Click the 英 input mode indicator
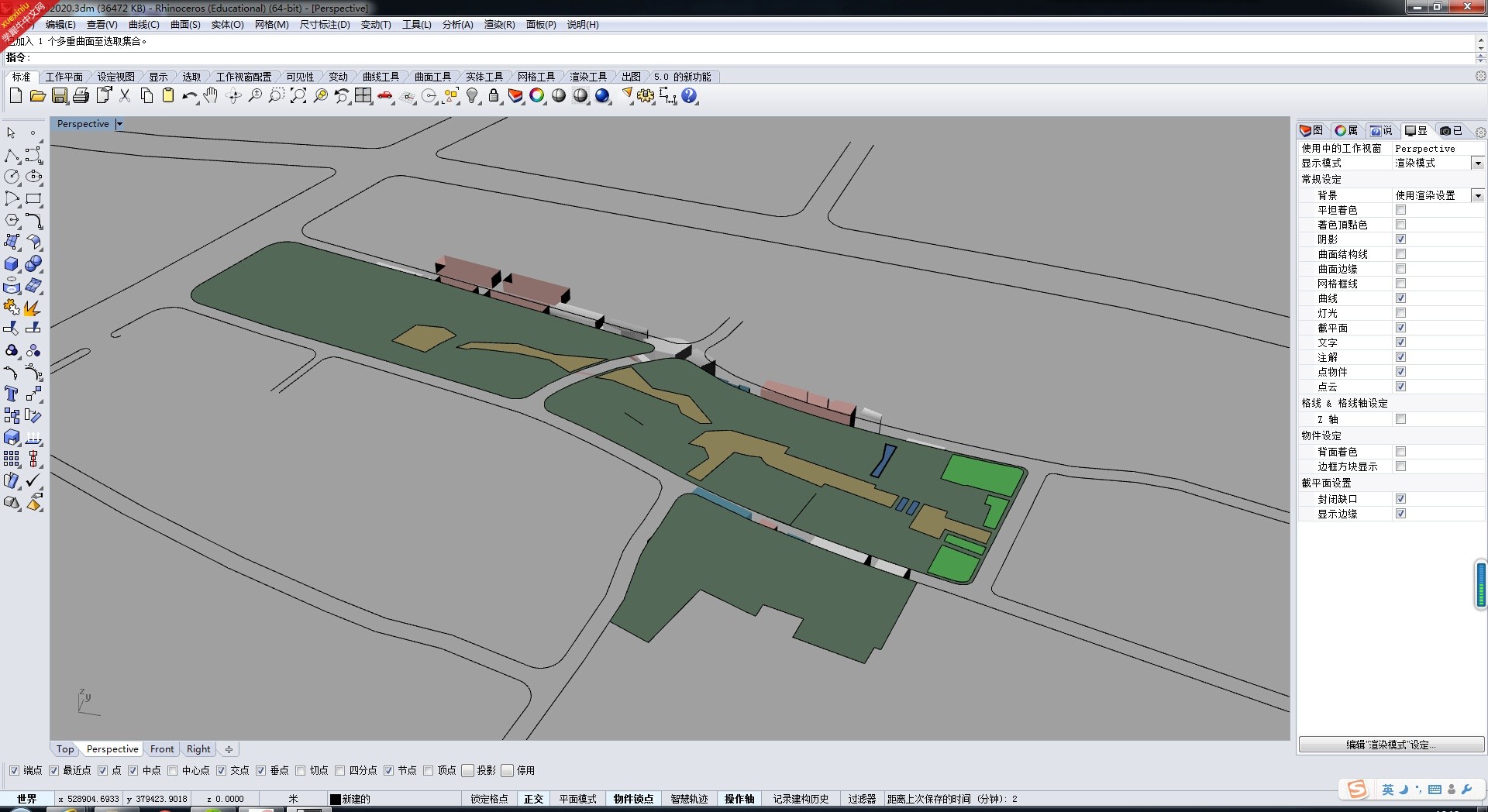This screenshot has width=1488, height=812. [1387, 790]
